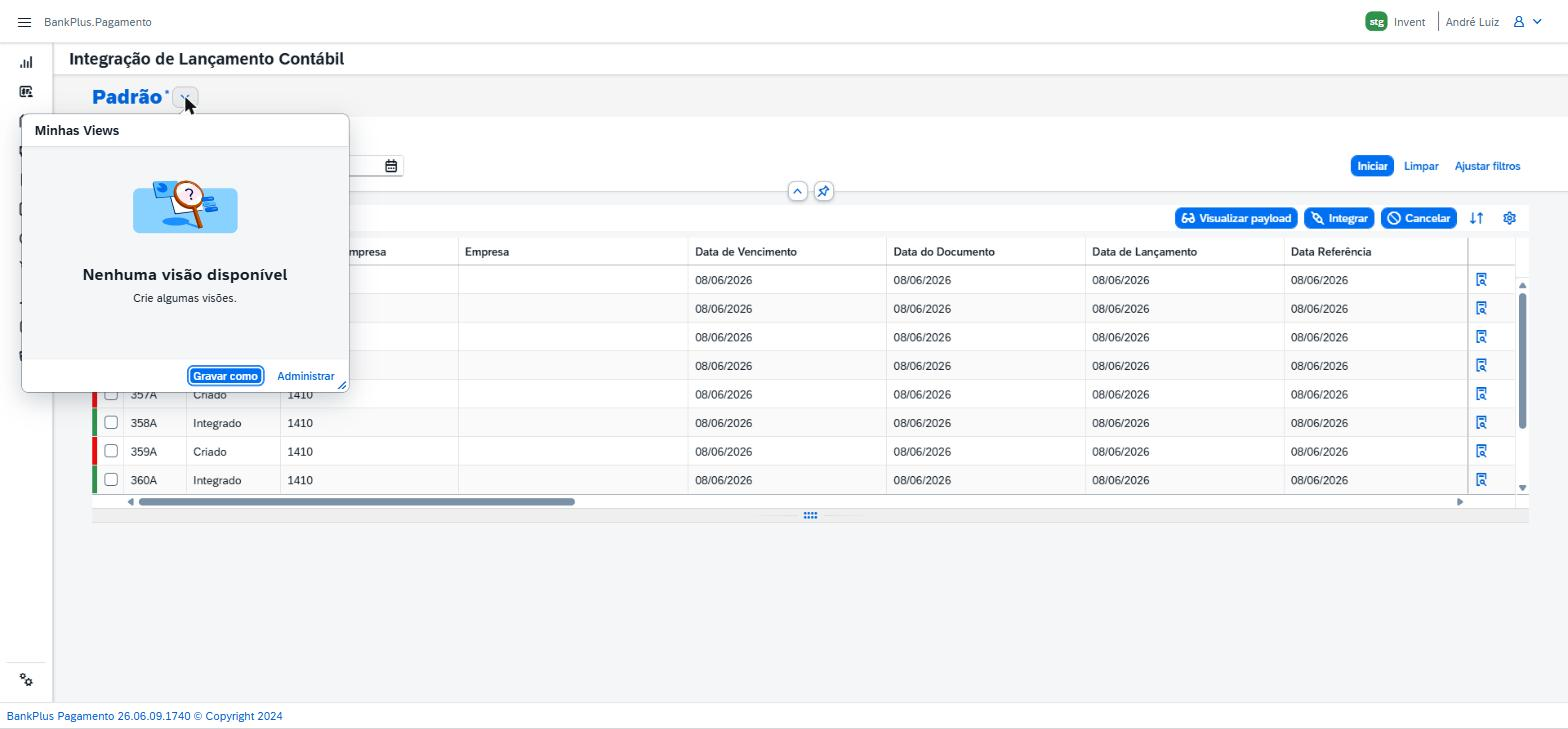
Task: Open details icon for row 360A
Action: pos(1482,480)
